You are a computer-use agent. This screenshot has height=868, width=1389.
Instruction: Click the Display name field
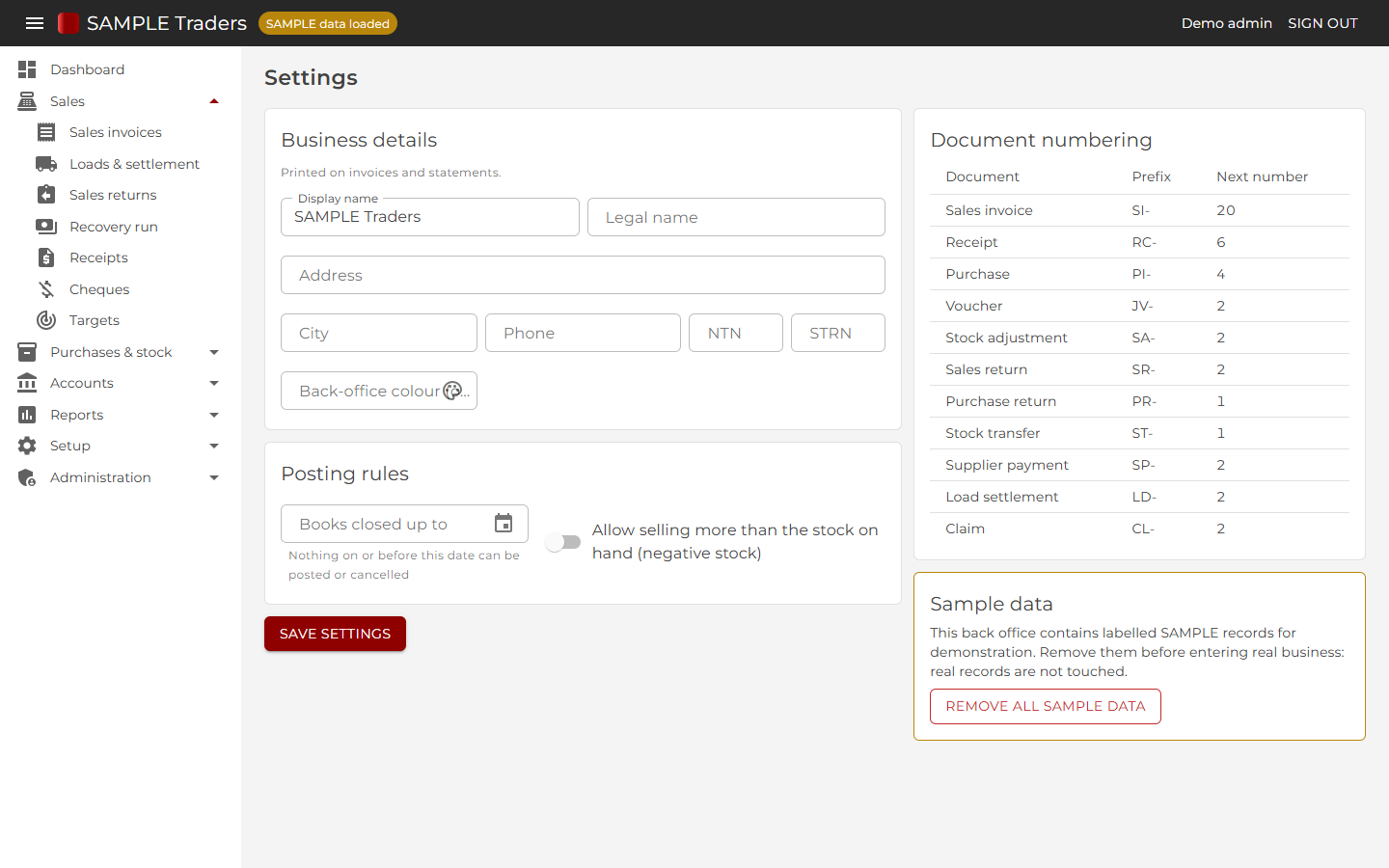click(430, 217)
